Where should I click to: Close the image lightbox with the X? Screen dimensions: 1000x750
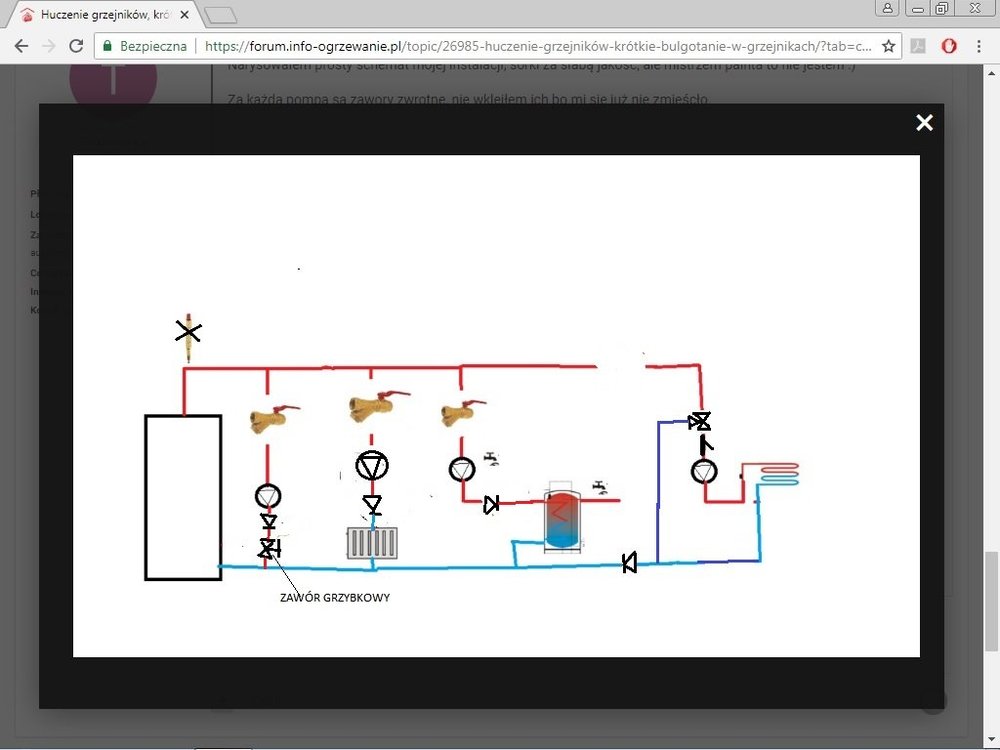pyautogui.click(x=924, y=122)
